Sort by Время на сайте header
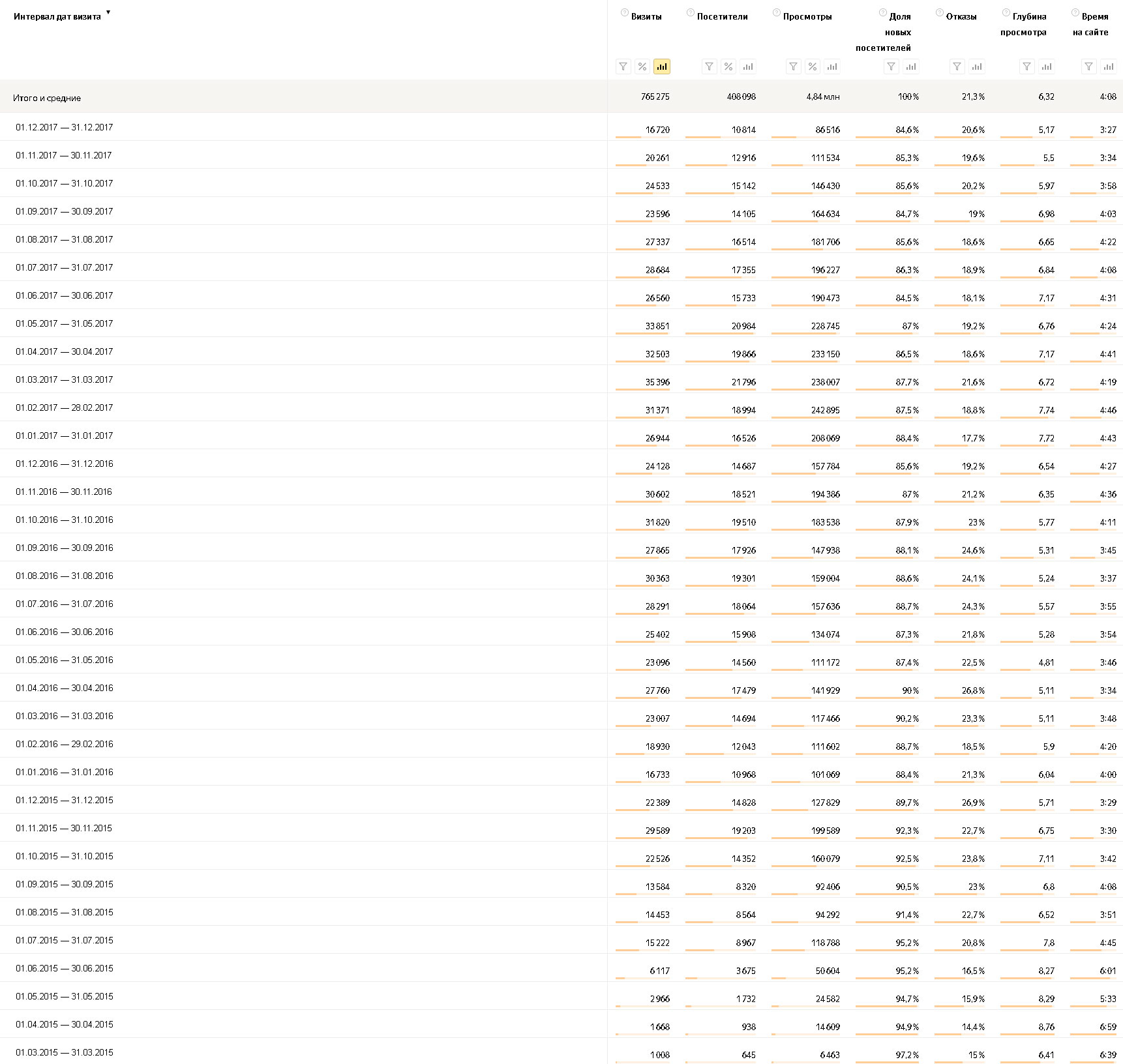Viewport: 1123px width, 1064px height. point(1090,24)
